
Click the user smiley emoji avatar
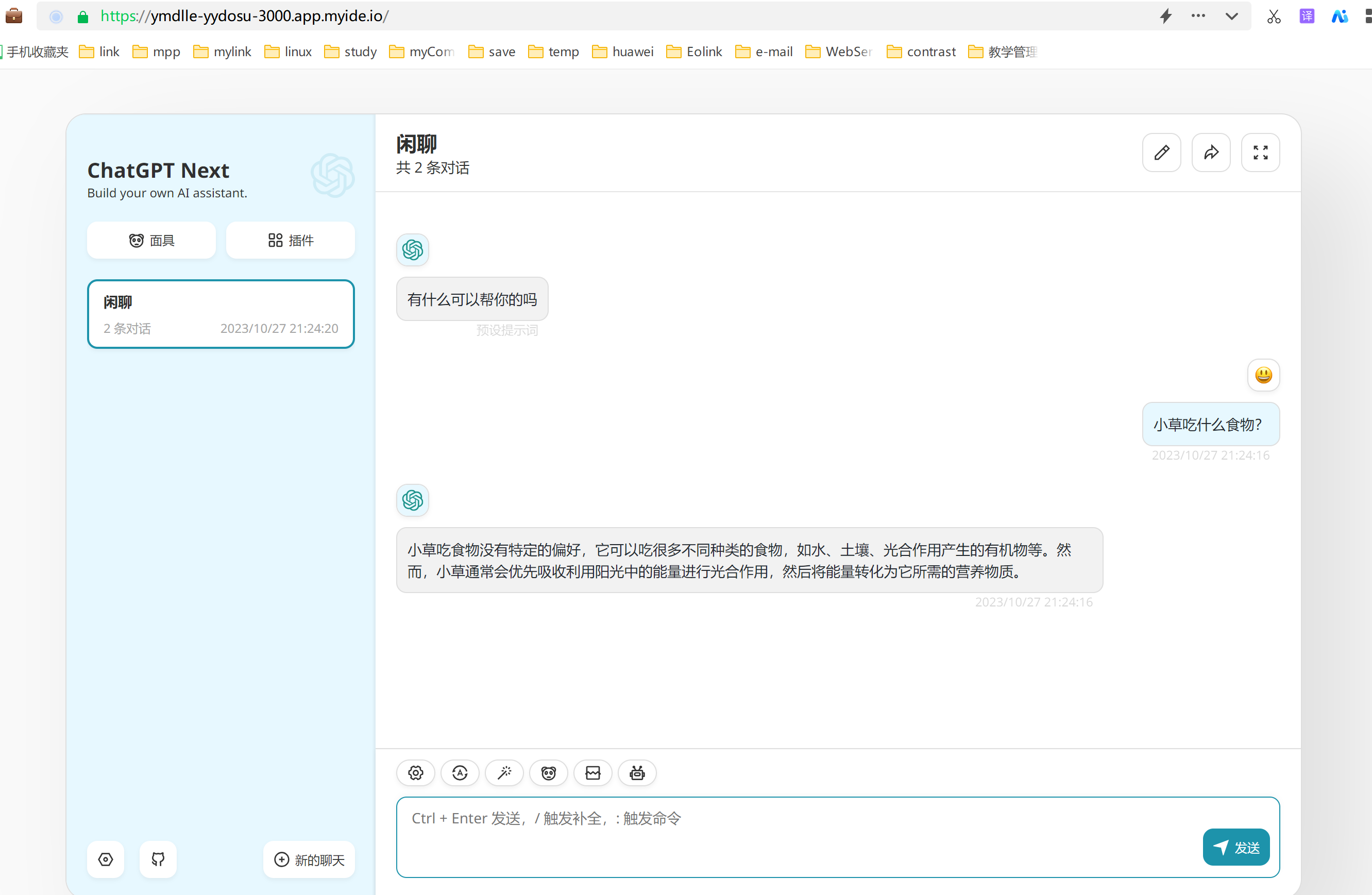[1264, 376]
